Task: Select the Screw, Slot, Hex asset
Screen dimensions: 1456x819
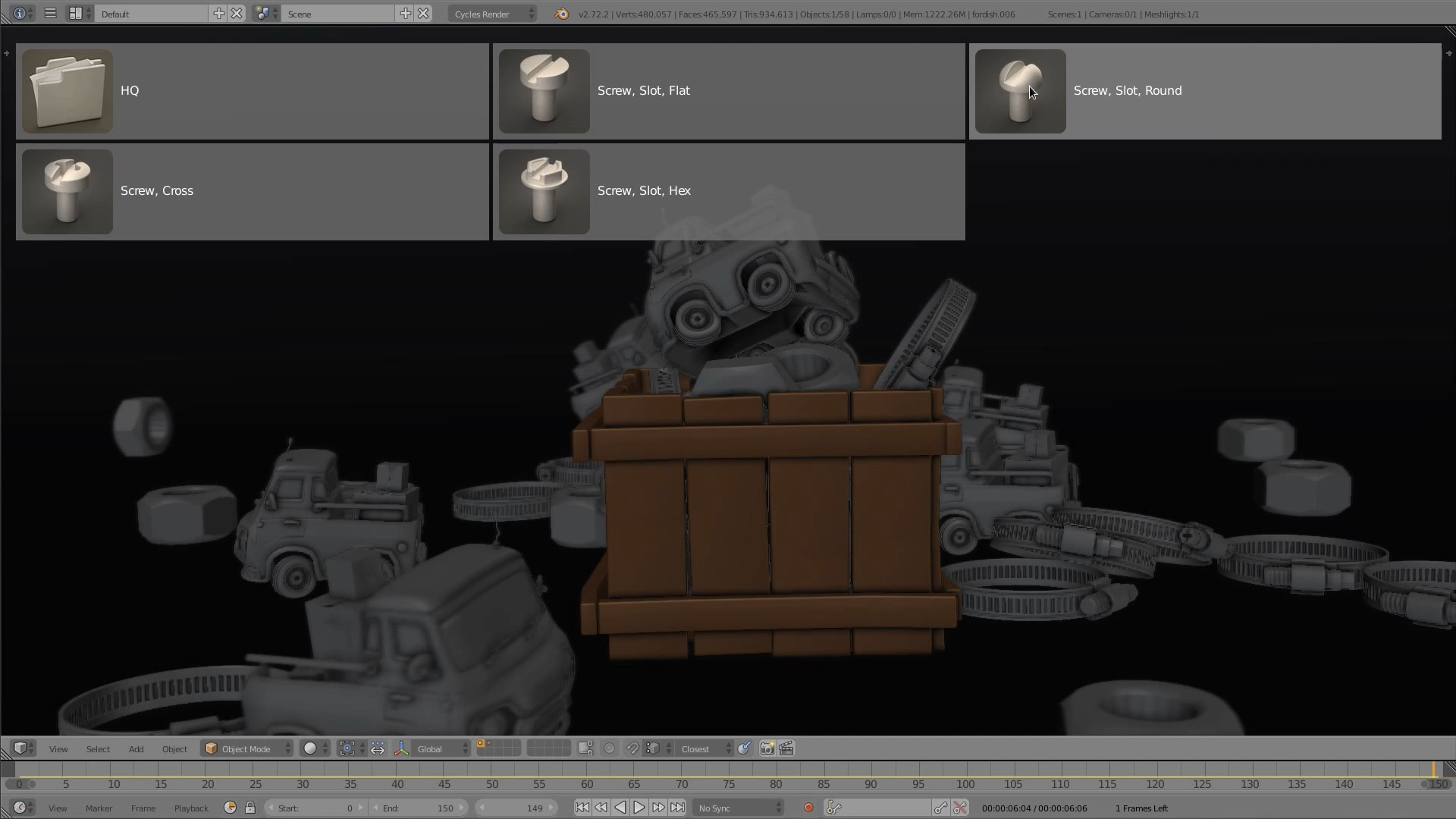Action: (729, 192)
